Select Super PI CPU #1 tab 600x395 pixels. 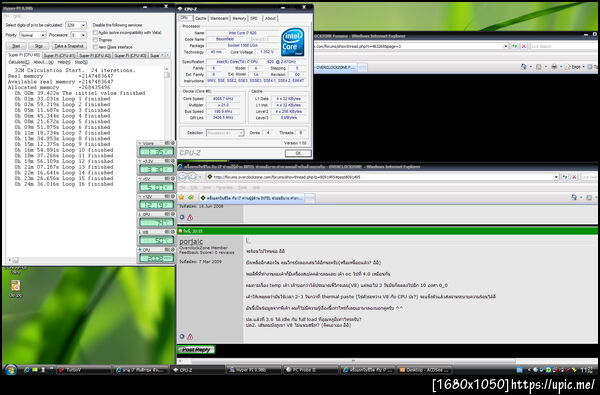(x=59, y=55)
